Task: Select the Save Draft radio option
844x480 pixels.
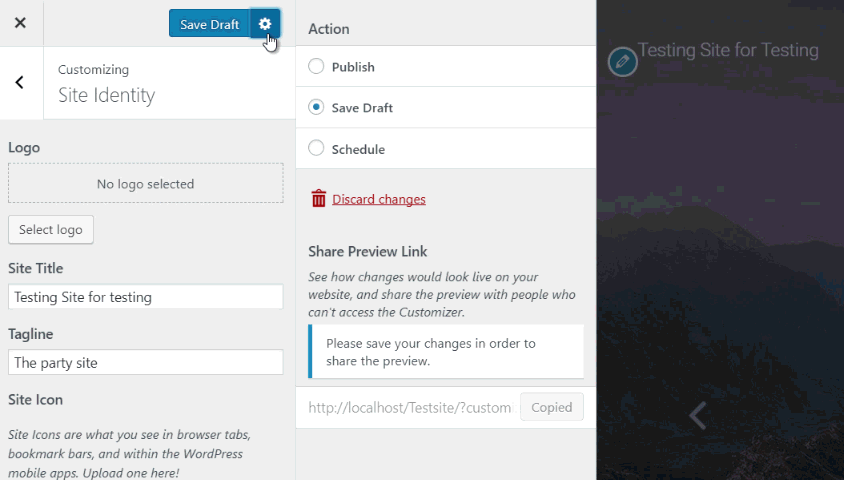Action: tap(316, 107)
